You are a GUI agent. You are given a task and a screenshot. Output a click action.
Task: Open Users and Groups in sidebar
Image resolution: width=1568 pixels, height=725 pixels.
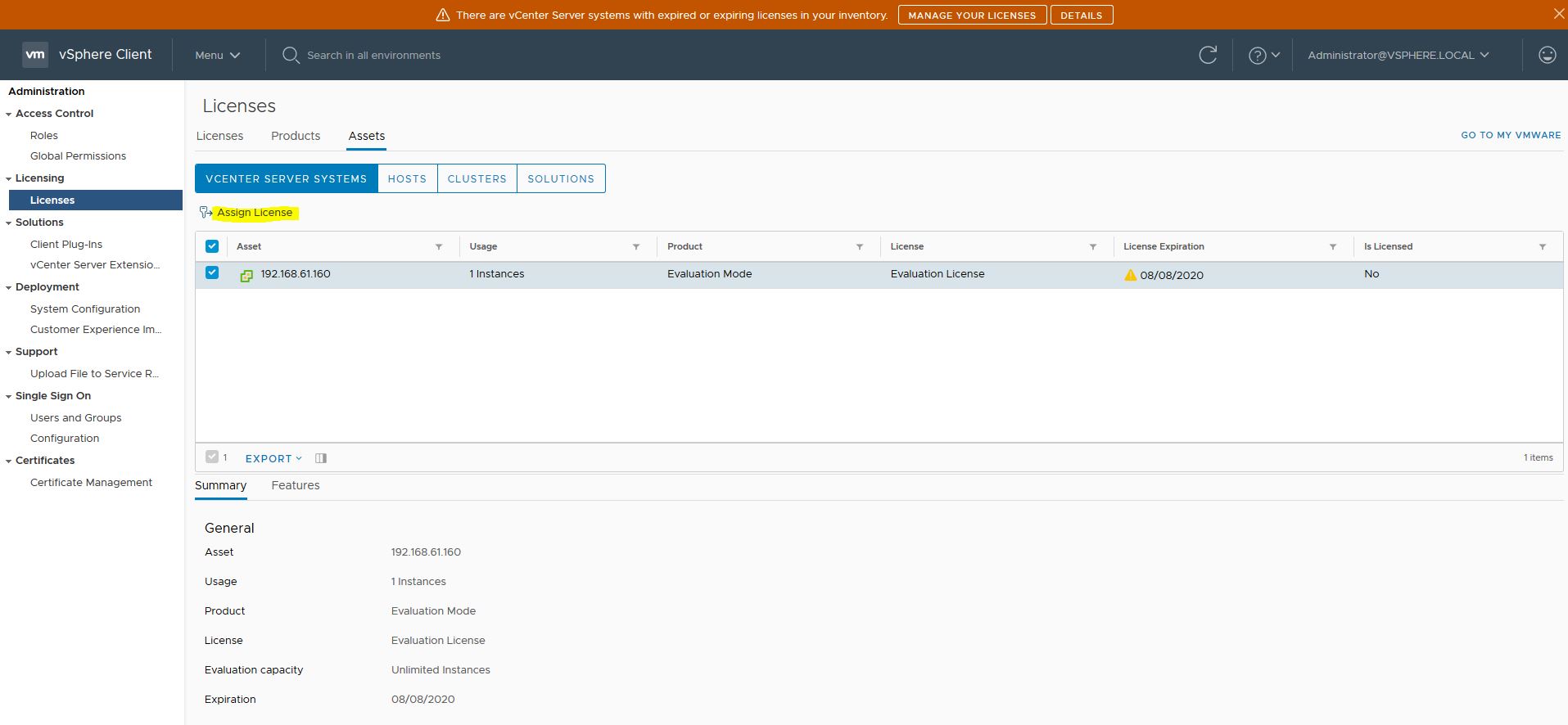tap(75, 418)
